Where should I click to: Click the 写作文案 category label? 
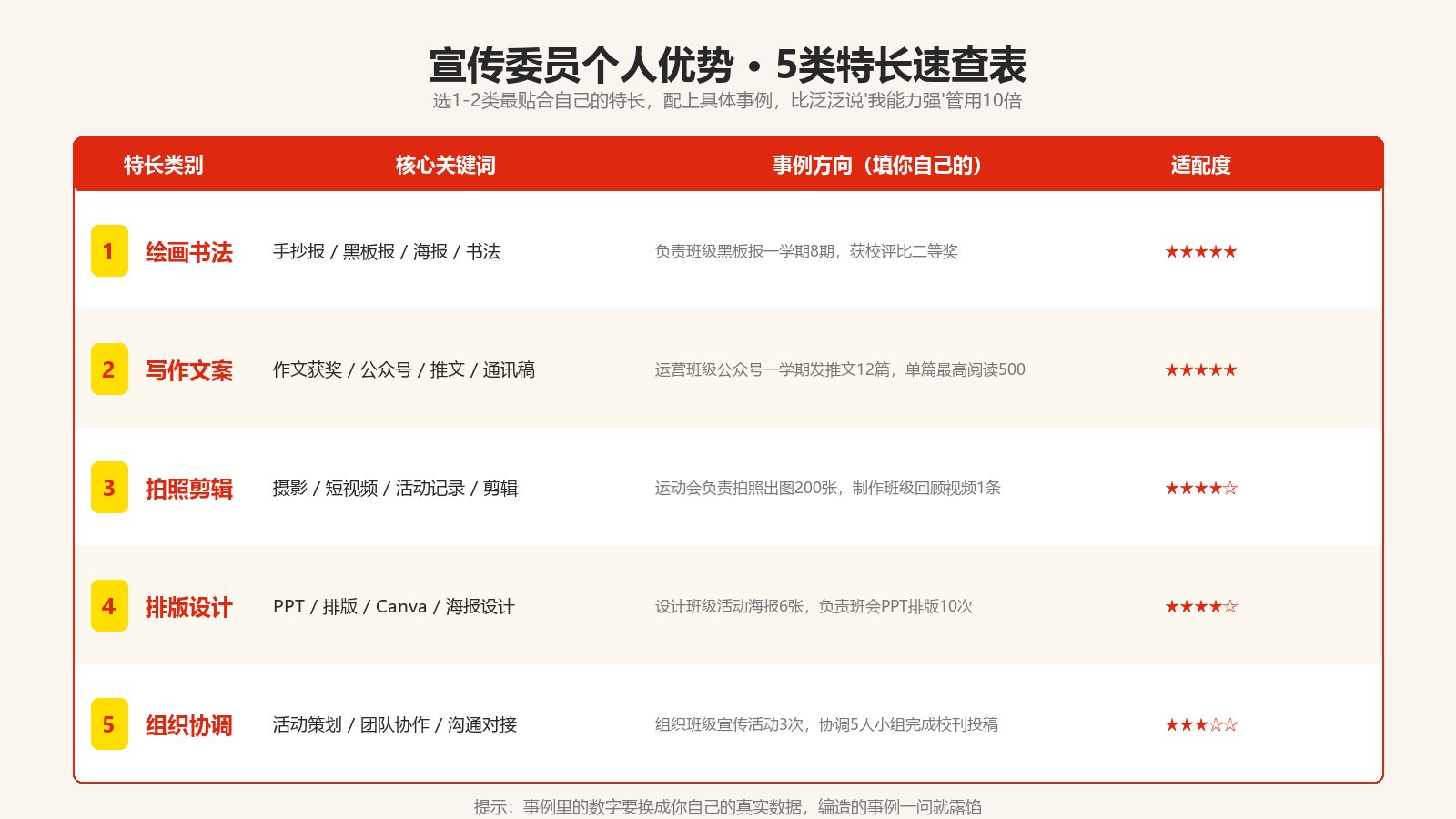pos(189,370)
